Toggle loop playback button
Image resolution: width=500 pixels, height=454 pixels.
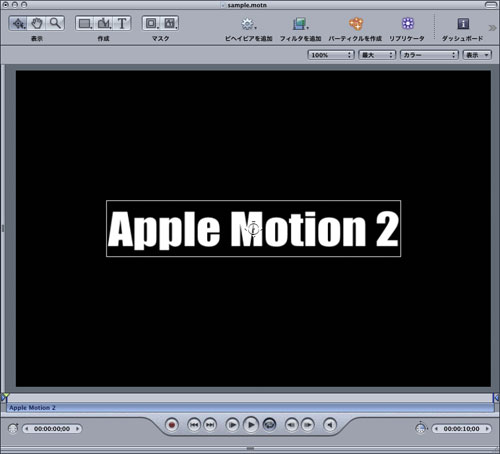click(269, 425)
